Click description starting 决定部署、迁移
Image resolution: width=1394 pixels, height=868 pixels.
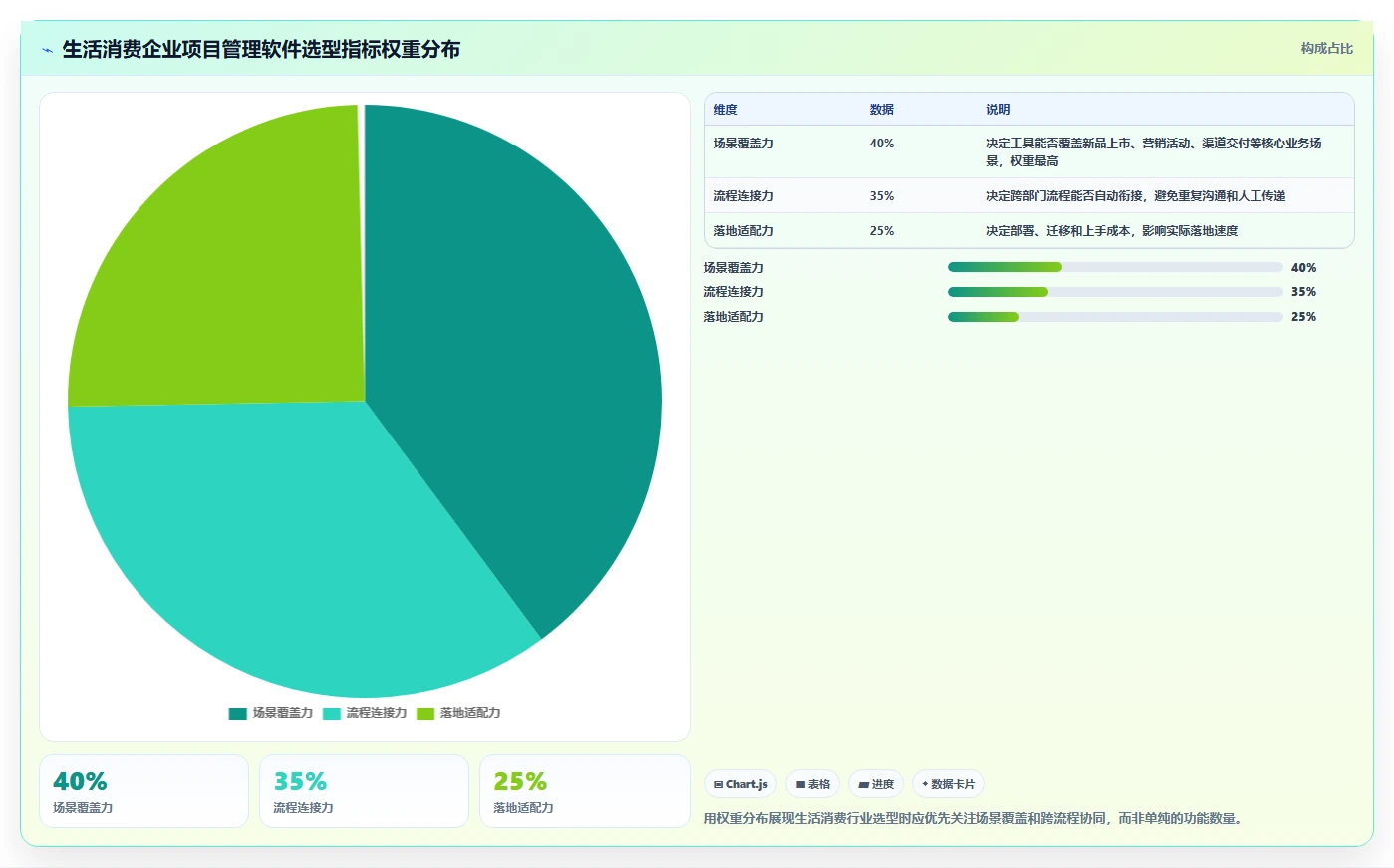pos(1112,231)
